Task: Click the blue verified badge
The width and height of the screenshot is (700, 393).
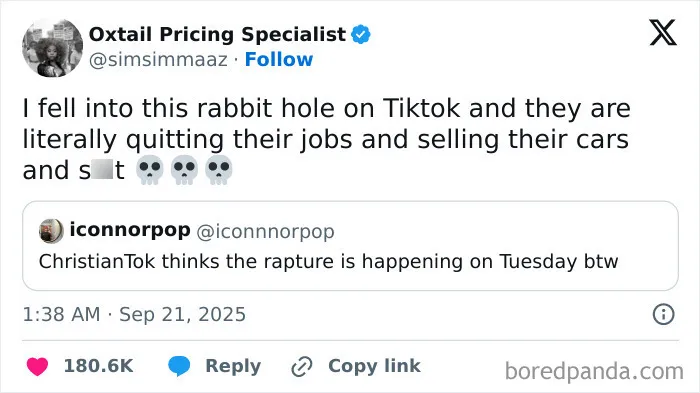Action: click(361, 34)
